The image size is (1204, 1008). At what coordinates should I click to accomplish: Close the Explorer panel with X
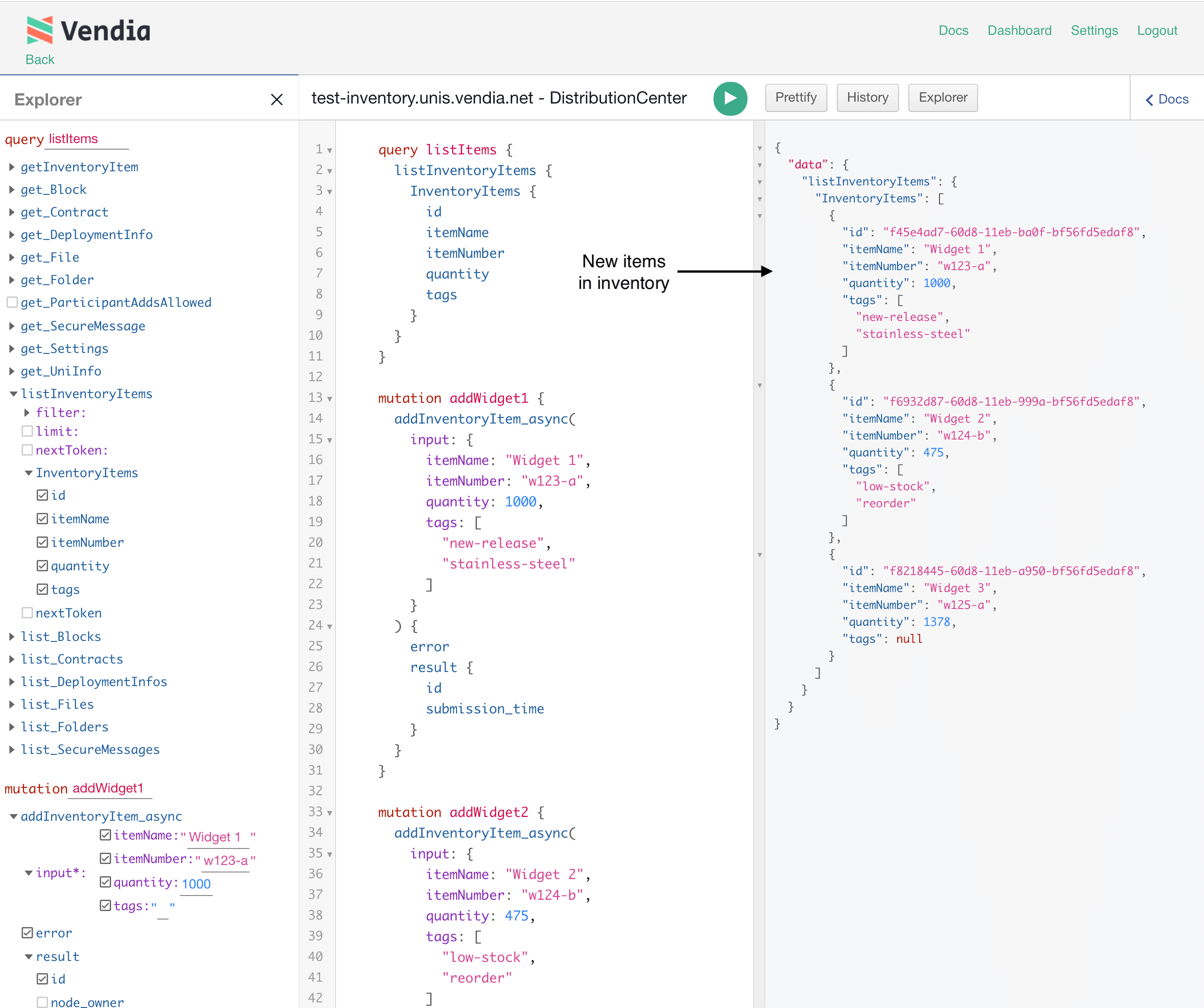[276, 100]
